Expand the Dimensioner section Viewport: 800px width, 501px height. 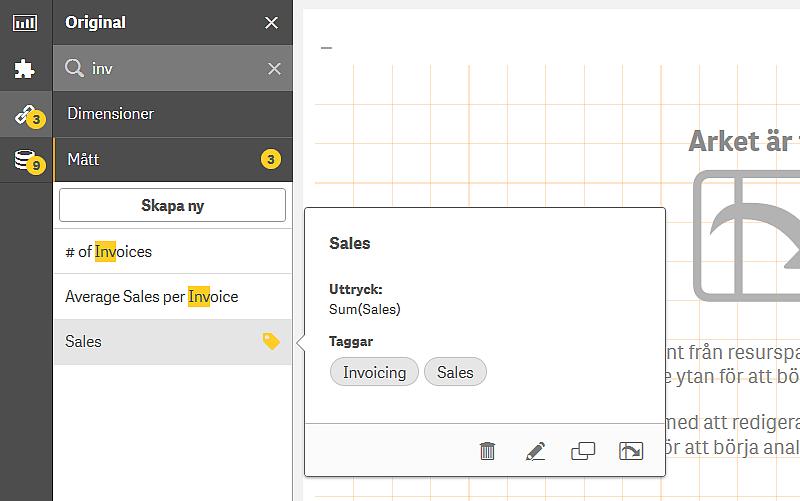coord(173,114)
